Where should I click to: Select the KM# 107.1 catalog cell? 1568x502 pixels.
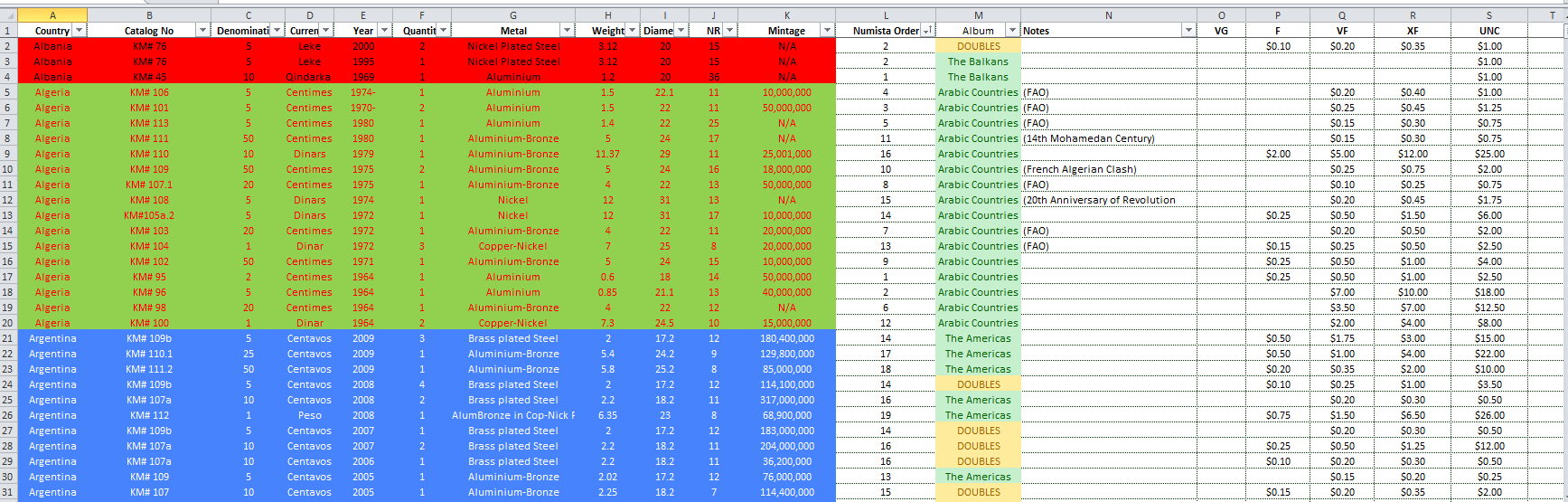click(x=149, y=185)
